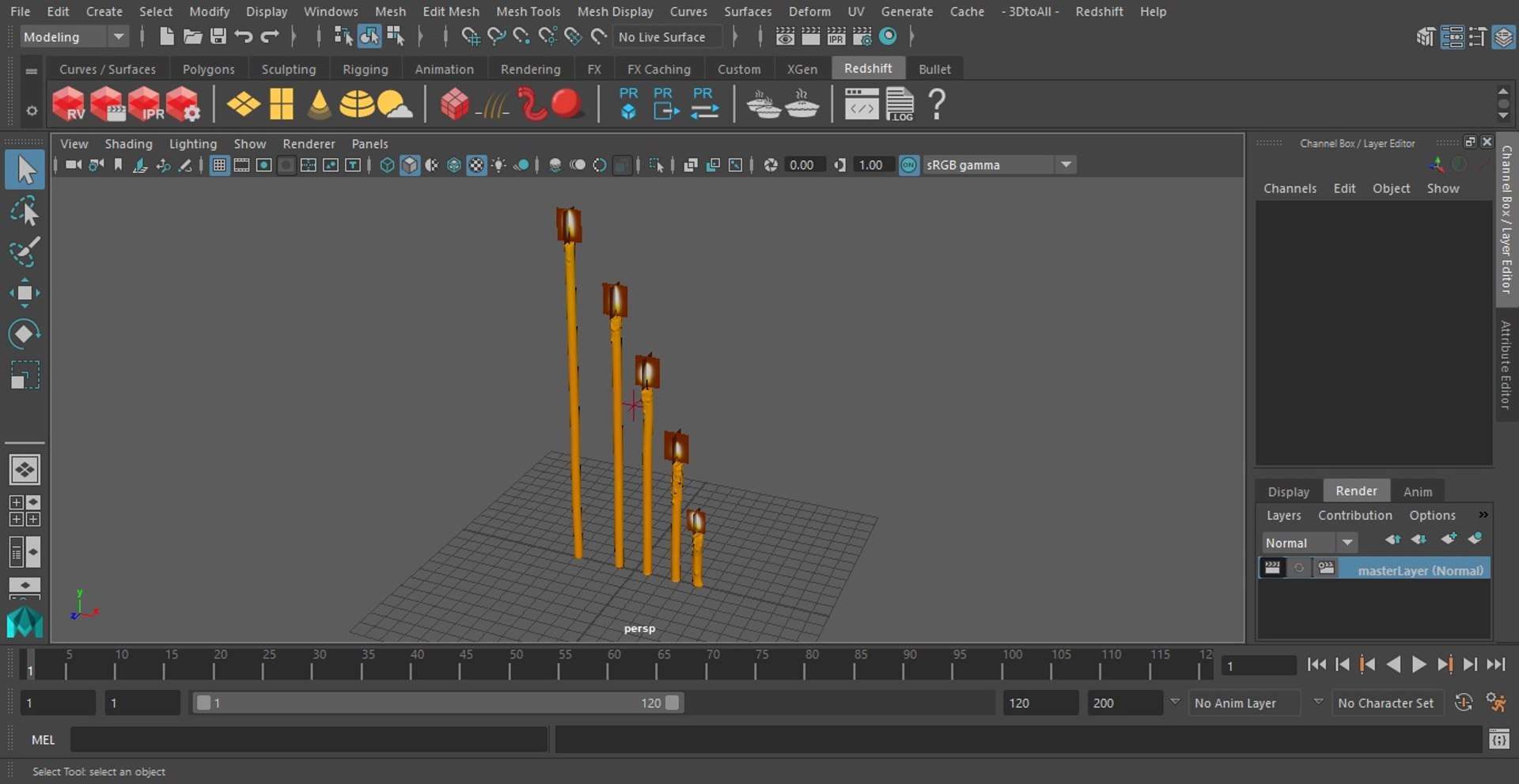Open Redshift log file icon
This screenshot has width=1519, height=784.
click(900, 104)
